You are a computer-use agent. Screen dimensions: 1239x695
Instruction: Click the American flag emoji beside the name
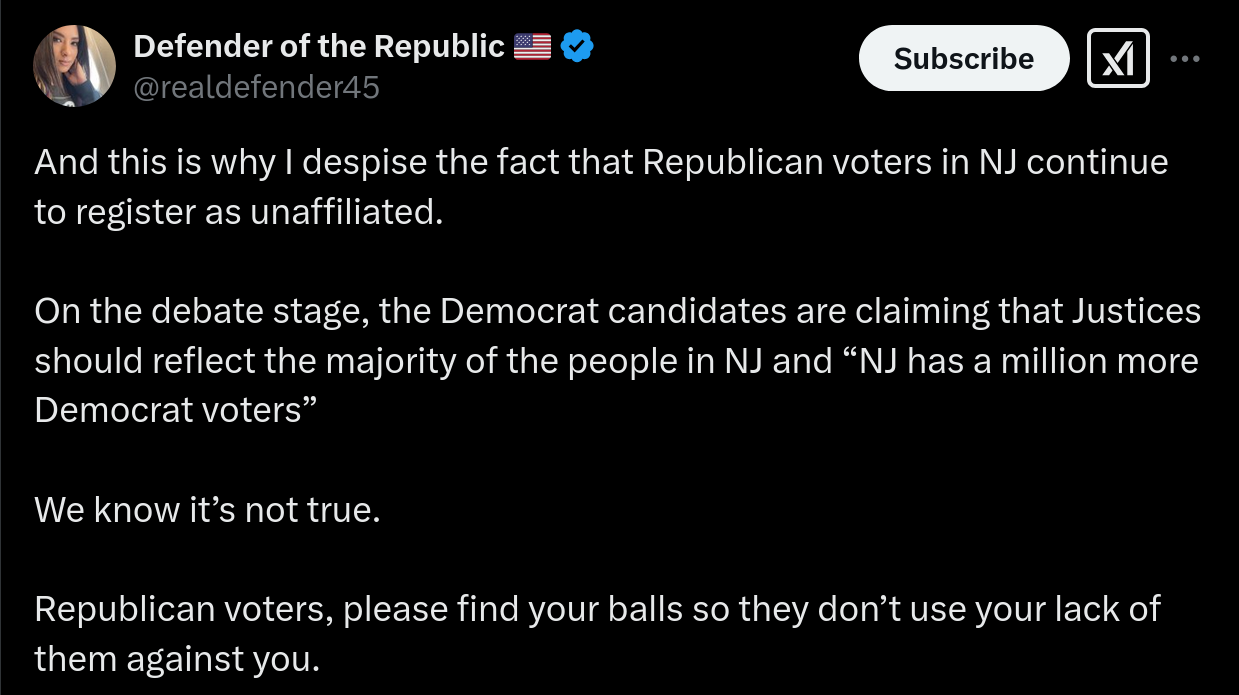click(x=532, y=46)
